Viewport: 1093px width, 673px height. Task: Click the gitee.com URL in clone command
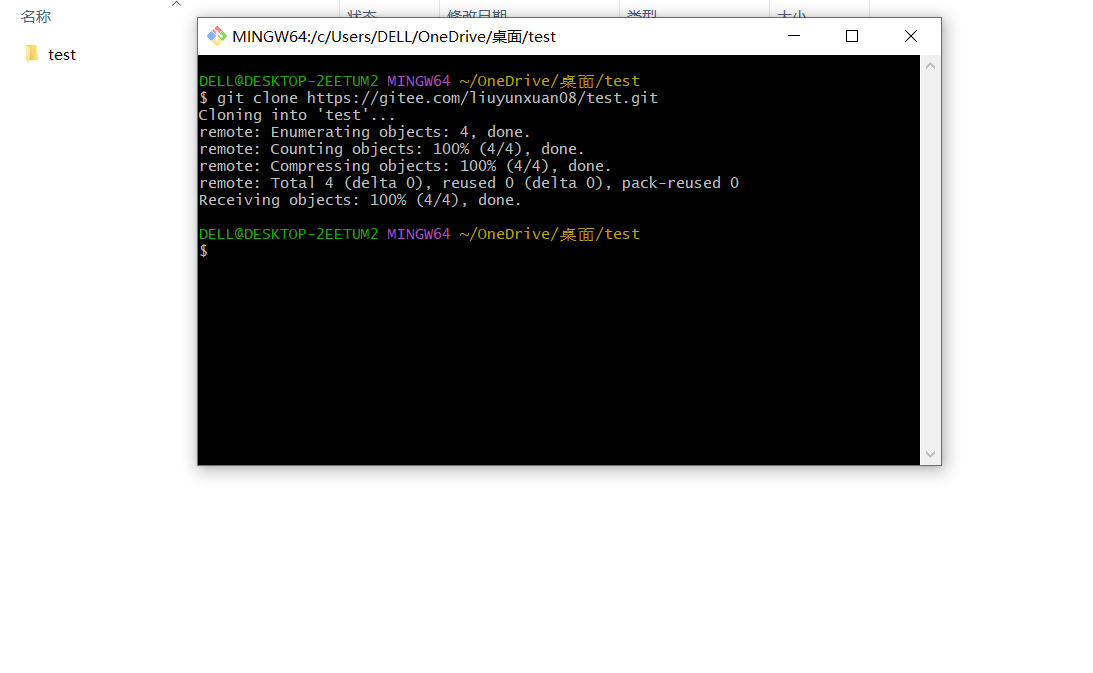coord(482,98)
